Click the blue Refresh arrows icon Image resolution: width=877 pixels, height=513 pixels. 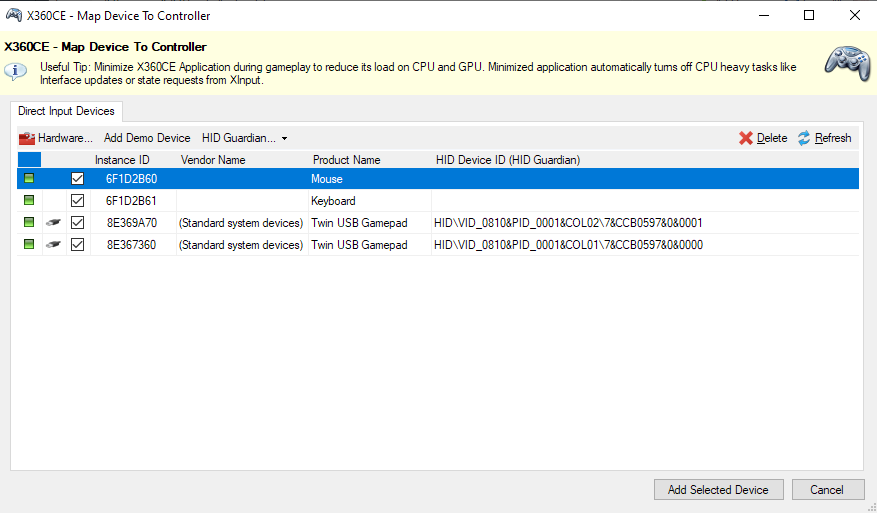click(804, 138)
